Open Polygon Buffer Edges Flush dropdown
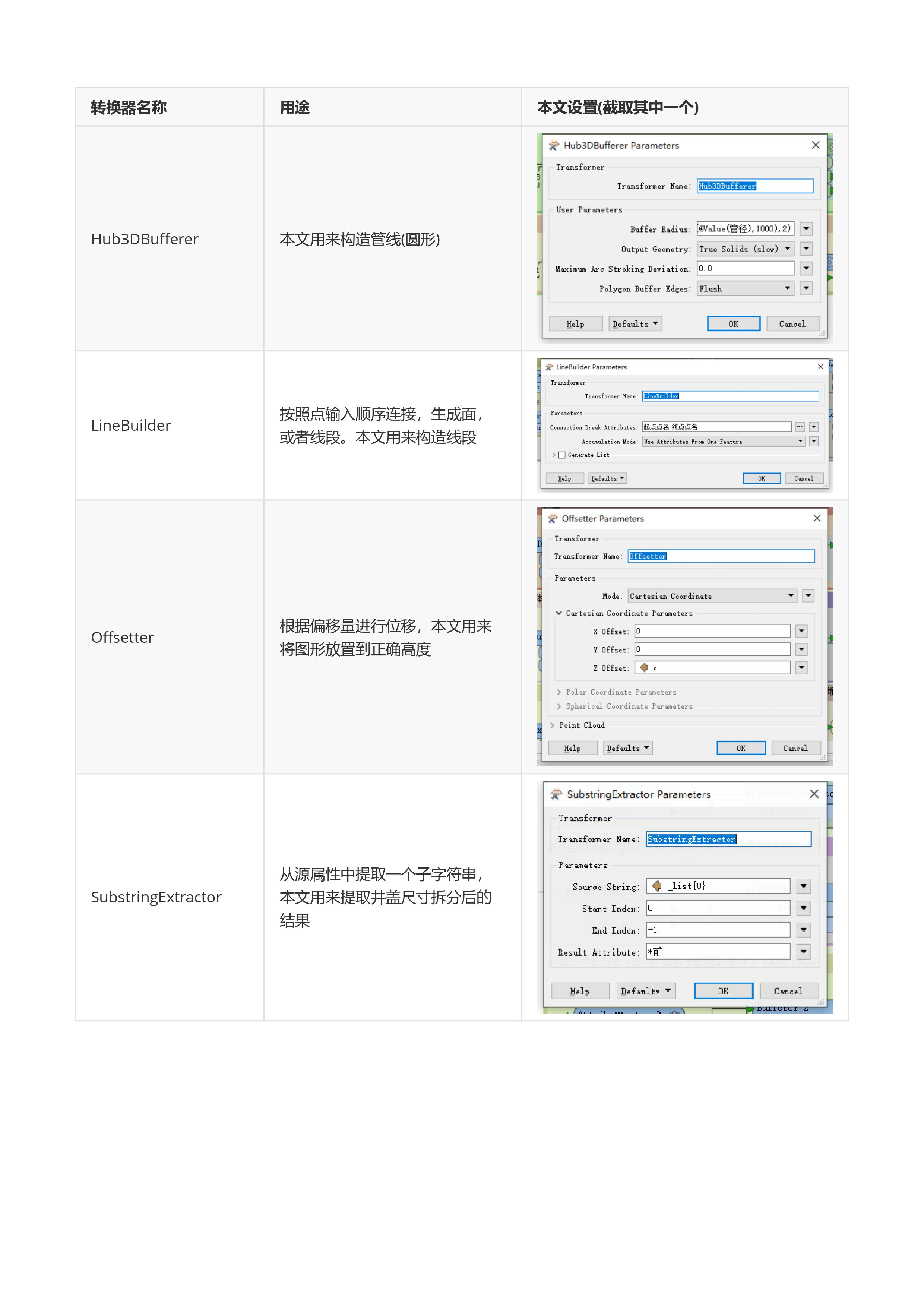 (x=745, y=288)
